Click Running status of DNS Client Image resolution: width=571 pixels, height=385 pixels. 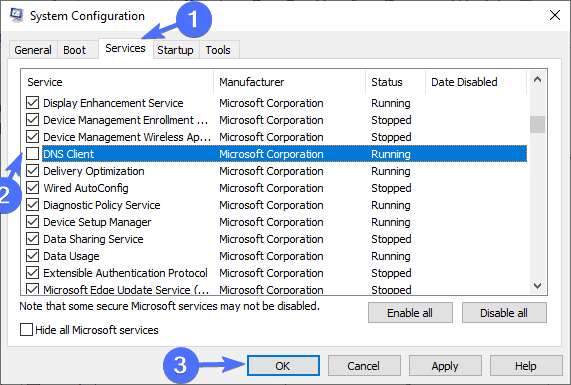click(391, 154)
